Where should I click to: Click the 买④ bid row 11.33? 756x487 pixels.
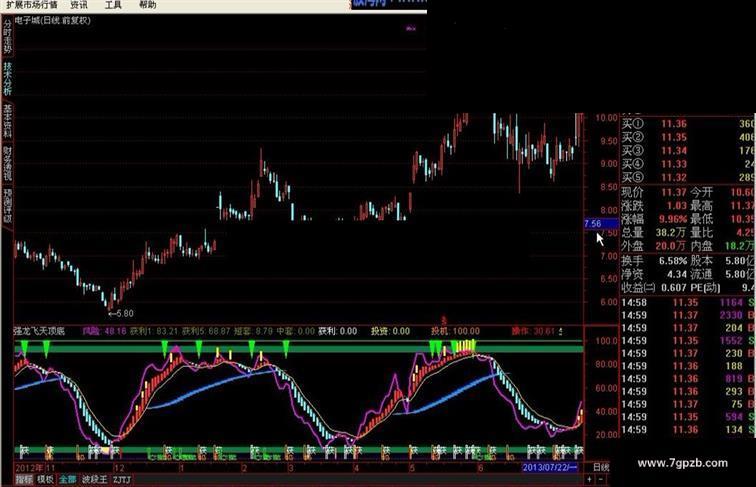click(688, 164)
